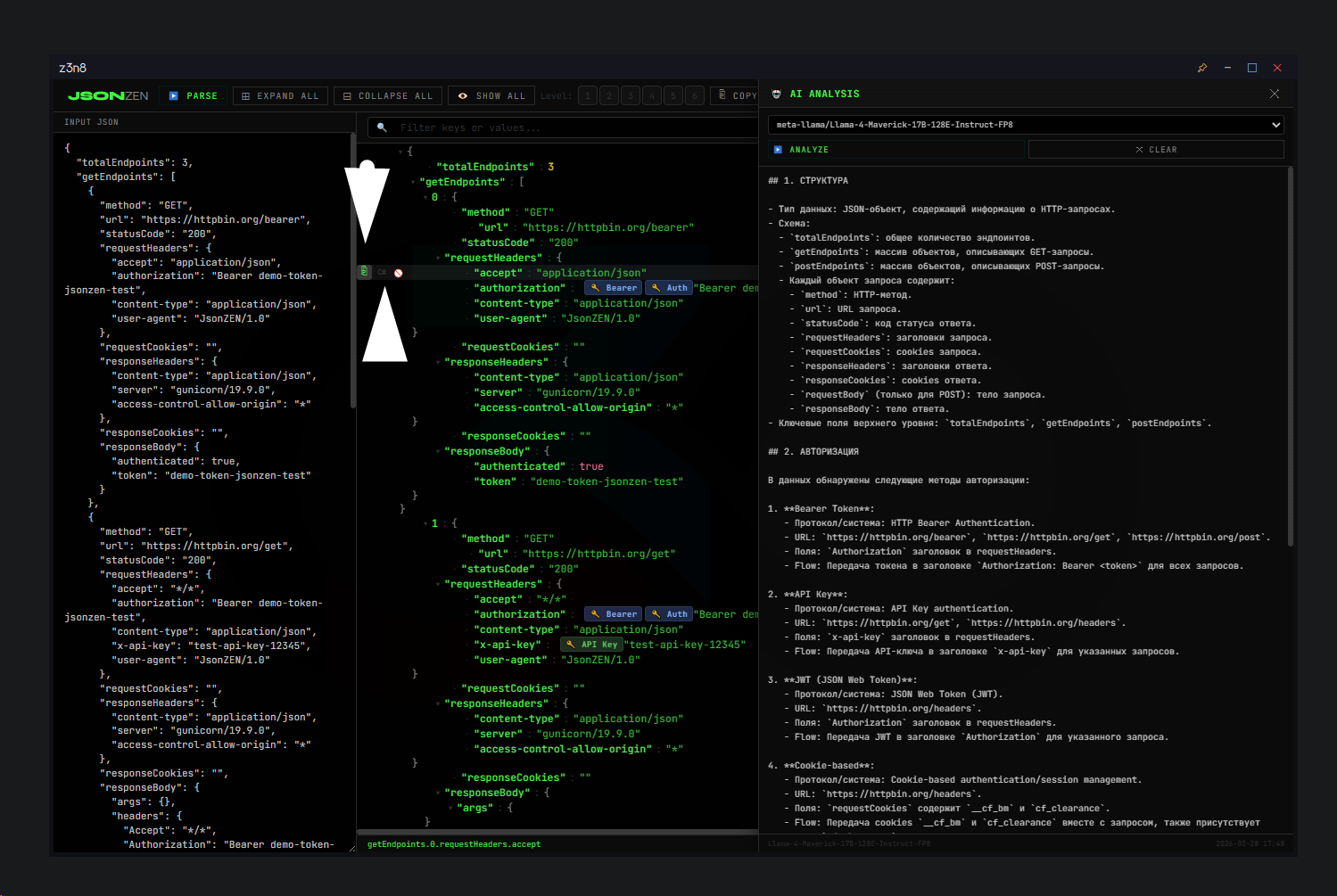Collapse first endpoint's responseHeaders node

pyautogui.click(x=438, y=362)
